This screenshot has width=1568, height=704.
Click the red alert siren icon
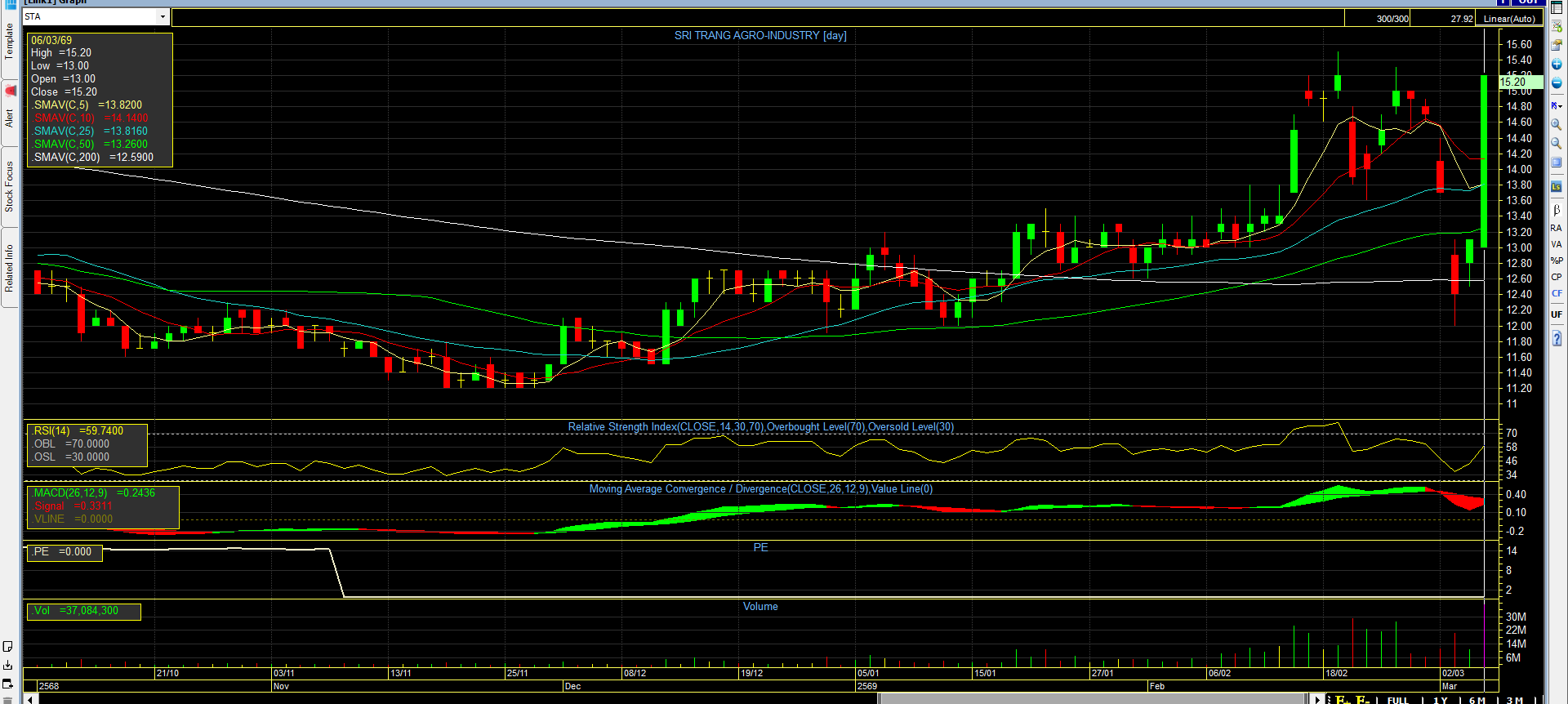click(10, 90)
